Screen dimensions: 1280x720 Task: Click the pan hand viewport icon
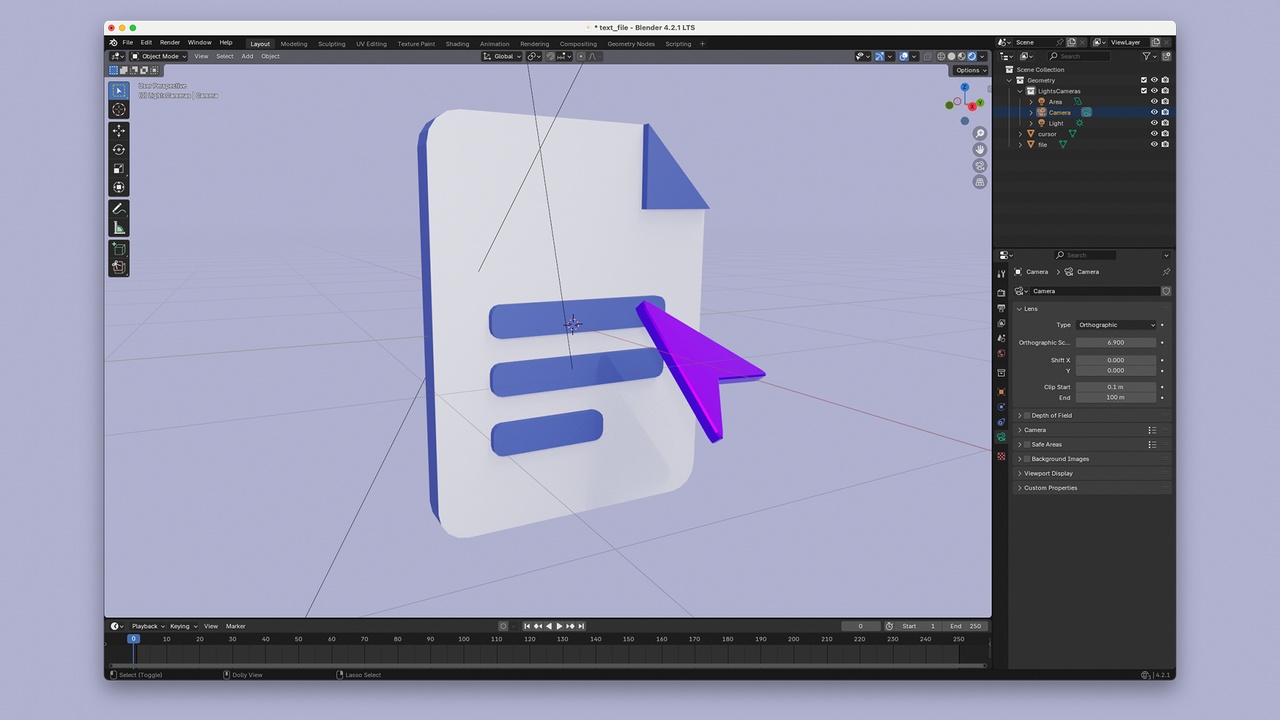980,150
